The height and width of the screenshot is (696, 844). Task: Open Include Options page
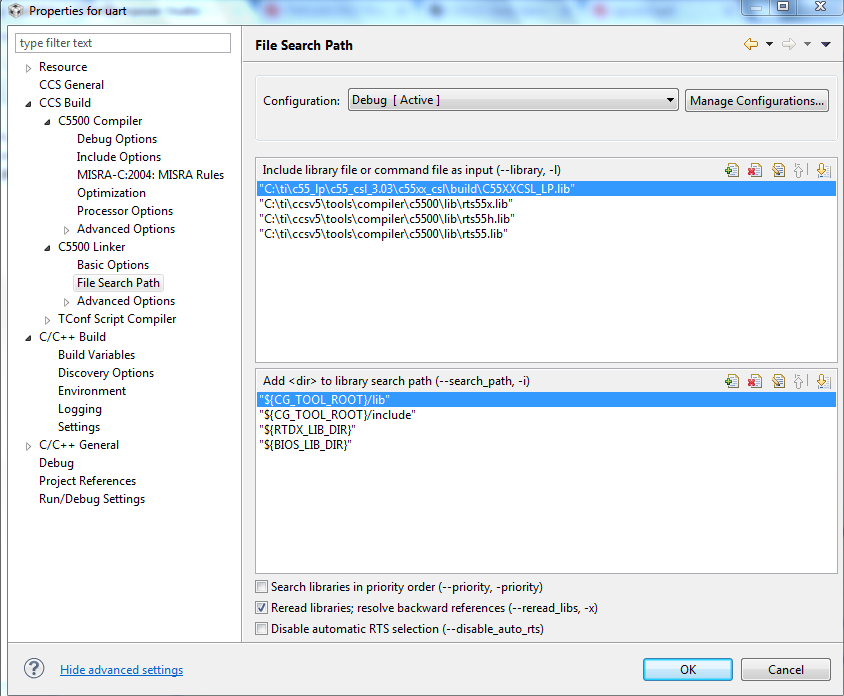coord(118,157)
